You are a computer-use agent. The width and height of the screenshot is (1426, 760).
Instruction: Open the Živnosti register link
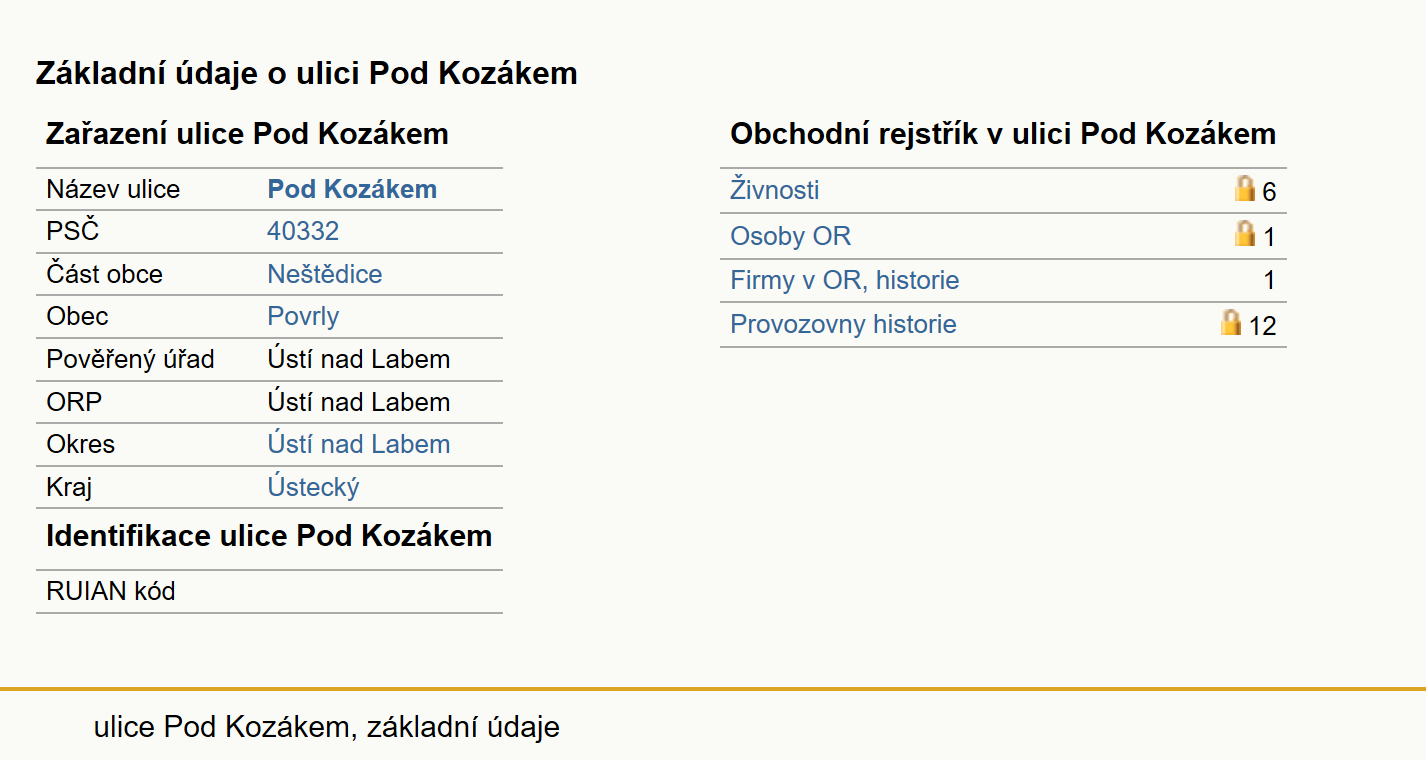(775, 190)
